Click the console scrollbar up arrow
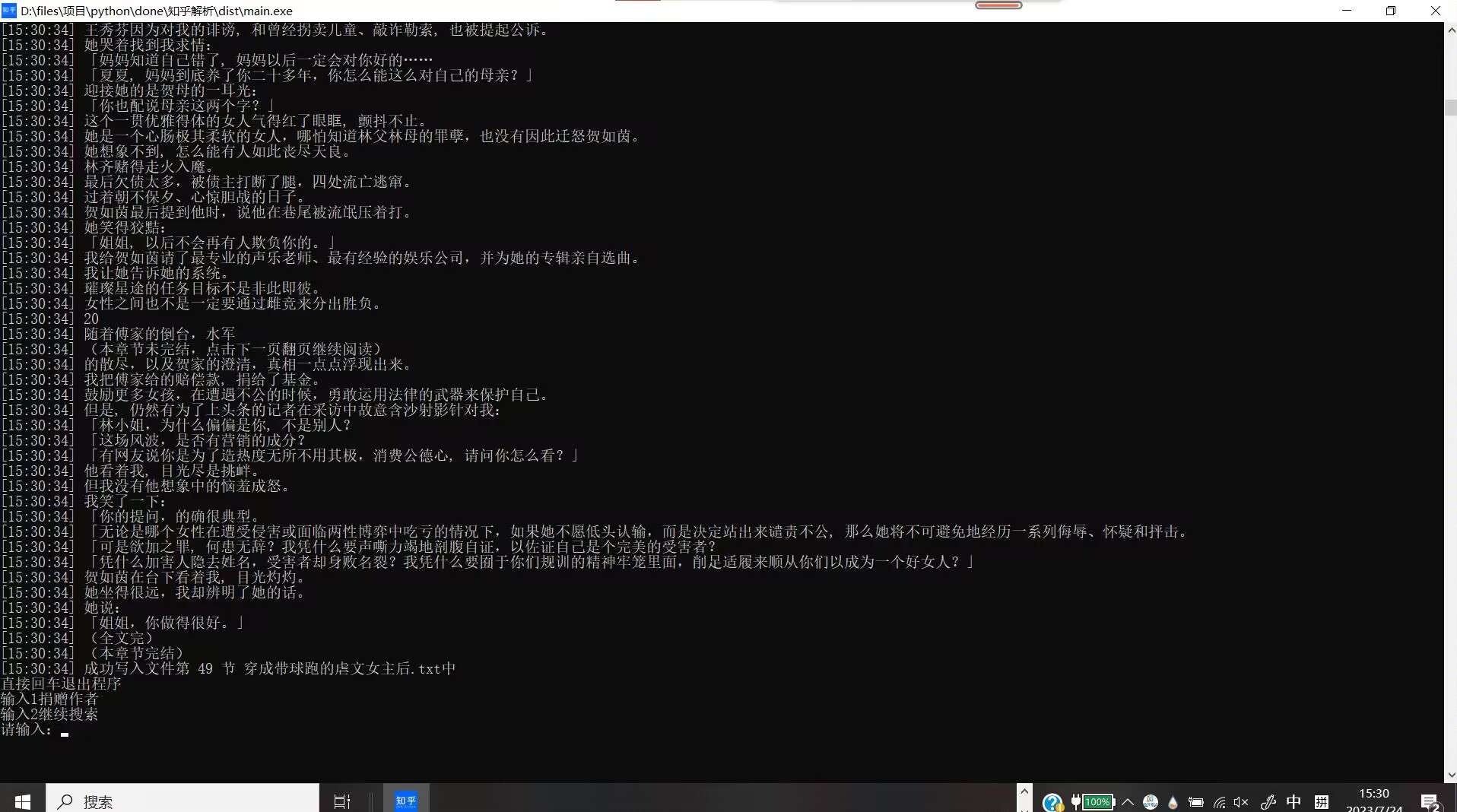Viewport: 1457px width, 812px height. (x=1451, y=30)
